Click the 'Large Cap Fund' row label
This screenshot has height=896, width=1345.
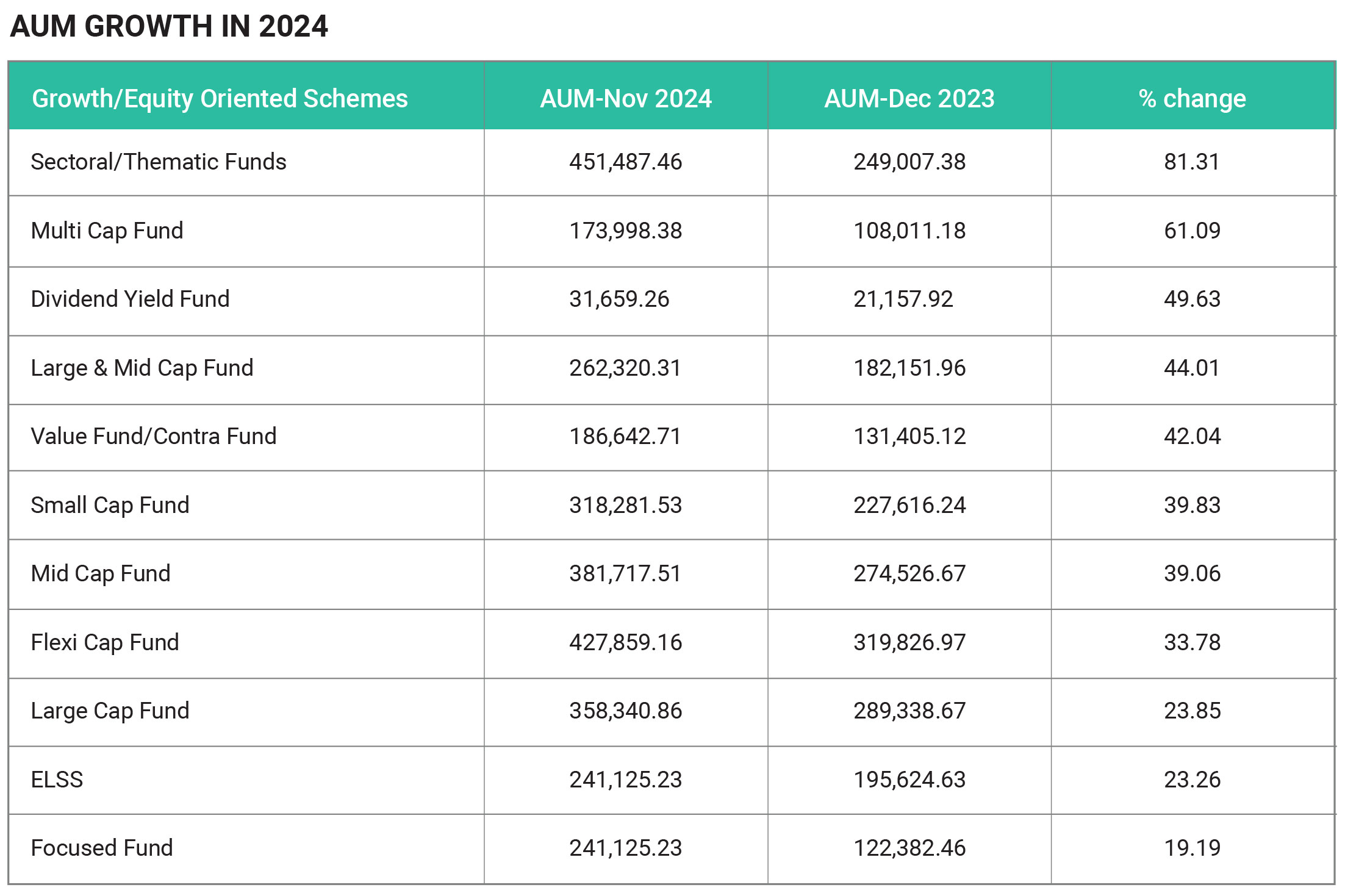[x=110, y=711]
